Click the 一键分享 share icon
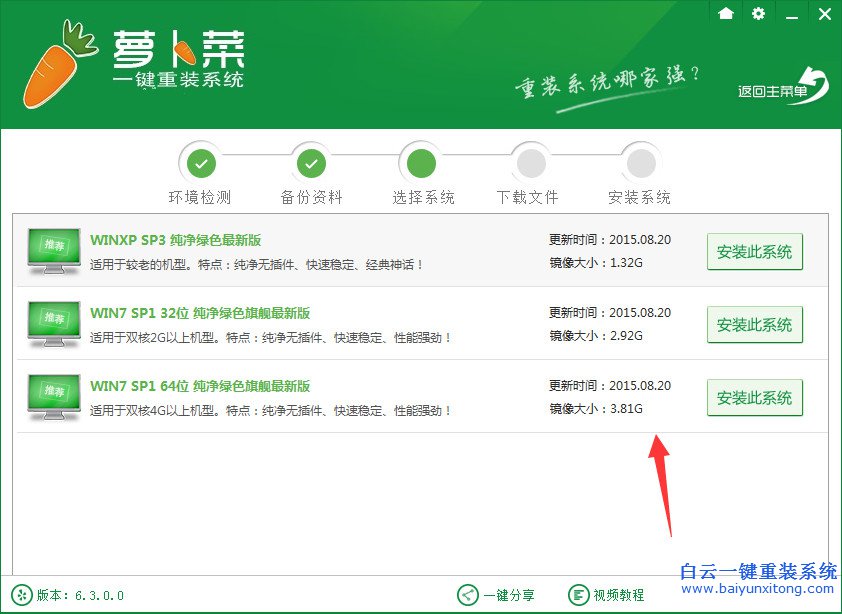 point(464,593)
